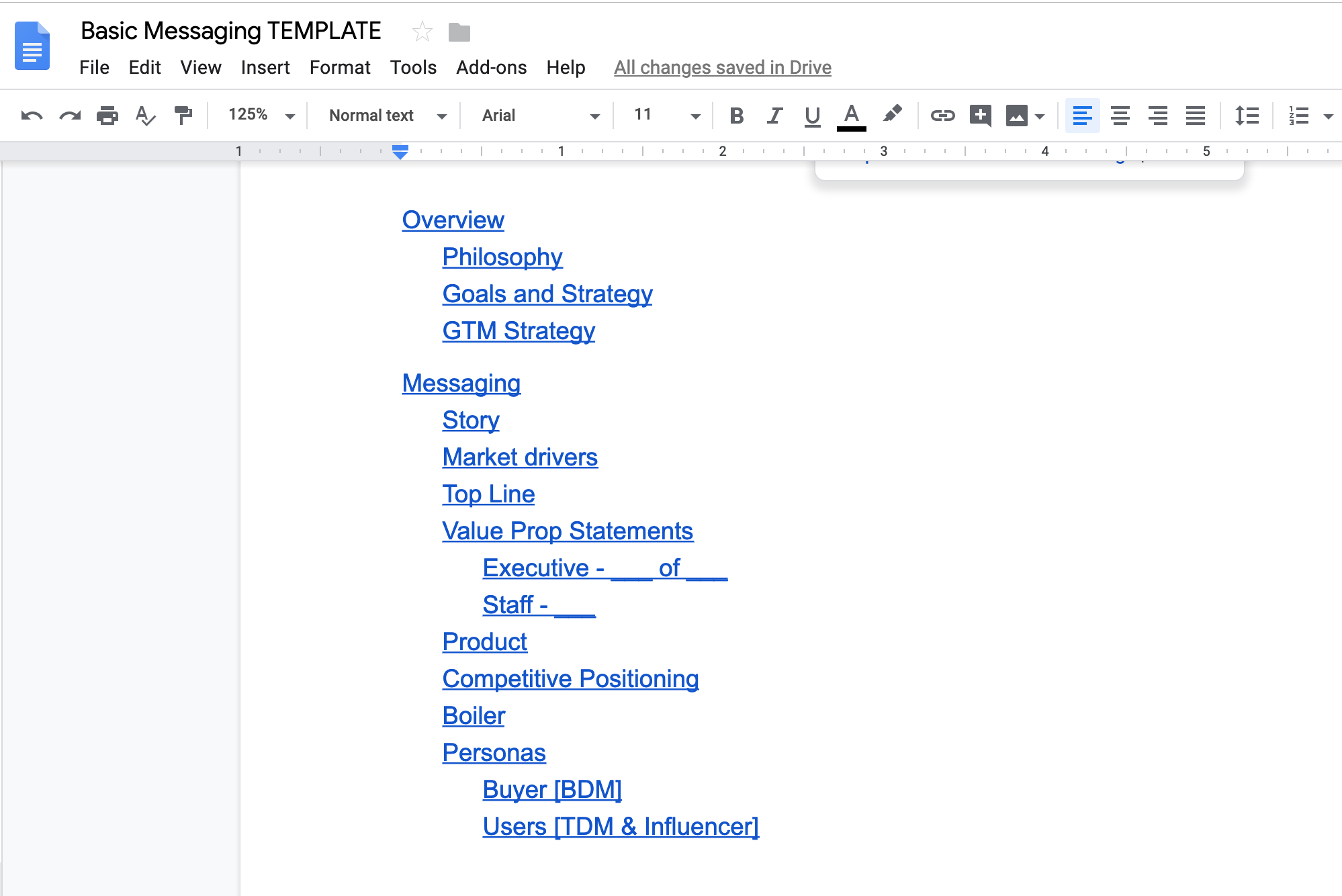Click the Goals and Strategy link
1342x896 pixels.
[x=547, y=294]
